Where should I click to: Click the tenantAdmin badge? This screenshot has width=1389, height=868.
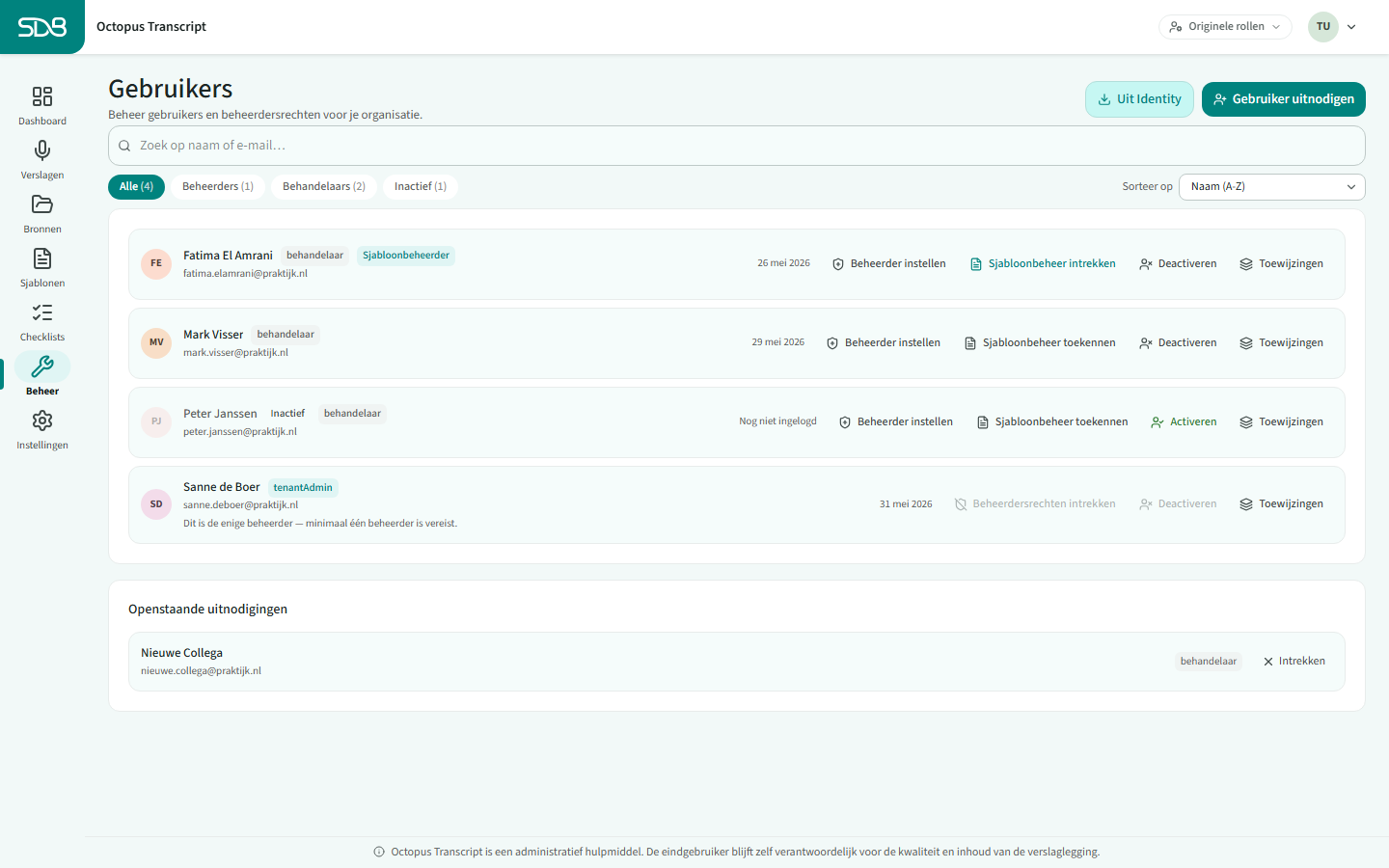coord(303,488)
